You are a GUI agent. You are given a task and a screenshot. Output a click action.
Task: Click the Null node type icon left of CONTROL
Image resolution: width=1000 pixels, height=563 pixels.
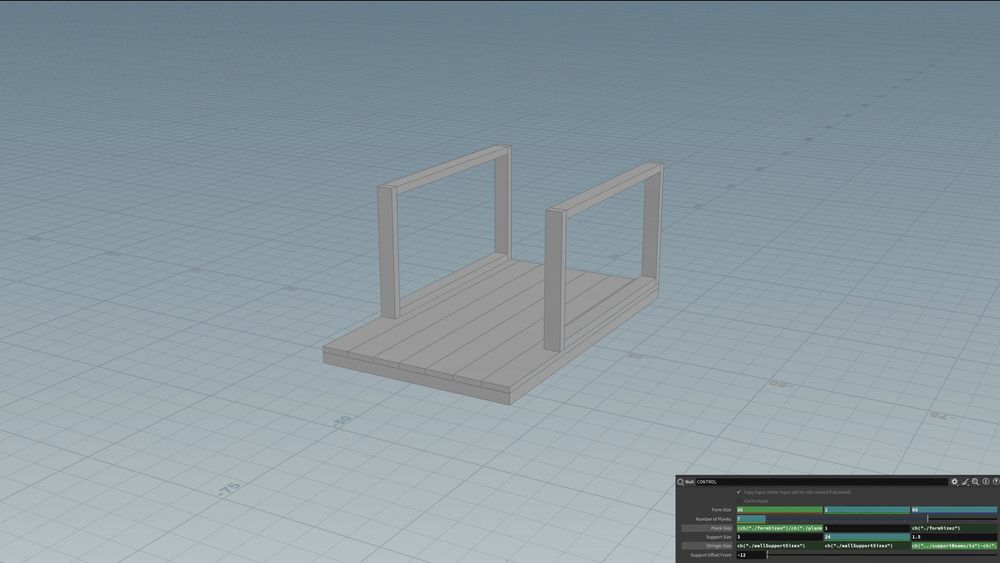coord(680,482)
